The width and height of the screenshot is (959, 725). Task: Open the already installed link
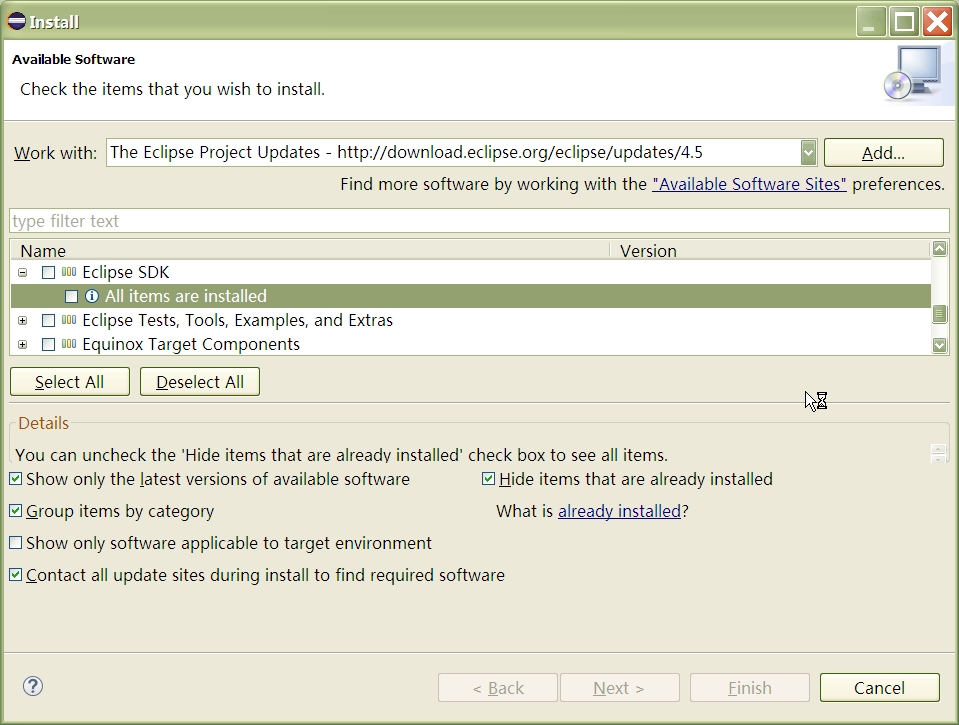[x=619, y=511]
